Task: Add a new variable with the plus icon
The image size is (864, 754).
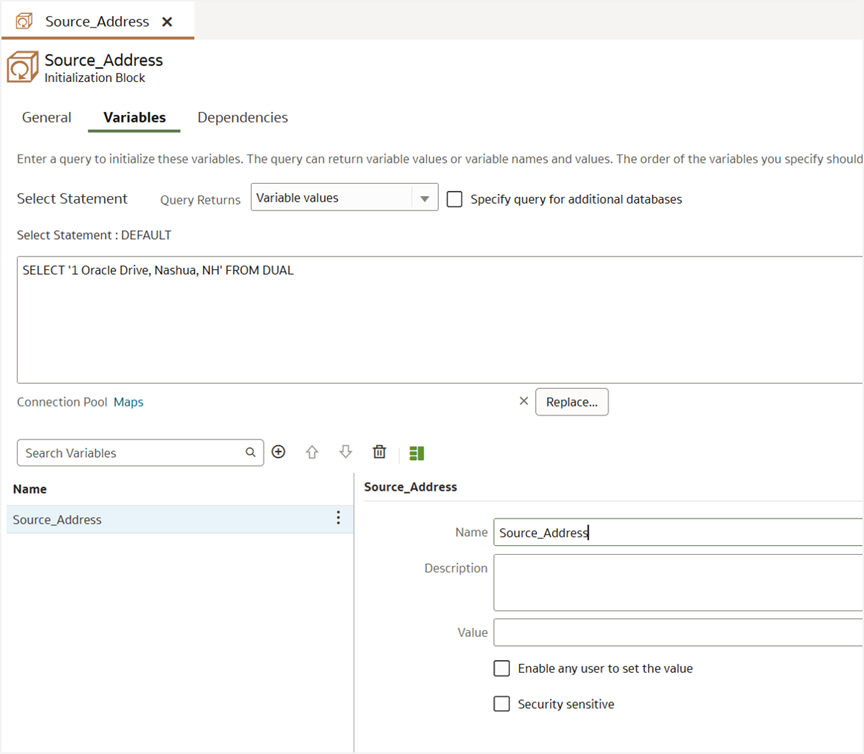Action: [x=278, y=452]
